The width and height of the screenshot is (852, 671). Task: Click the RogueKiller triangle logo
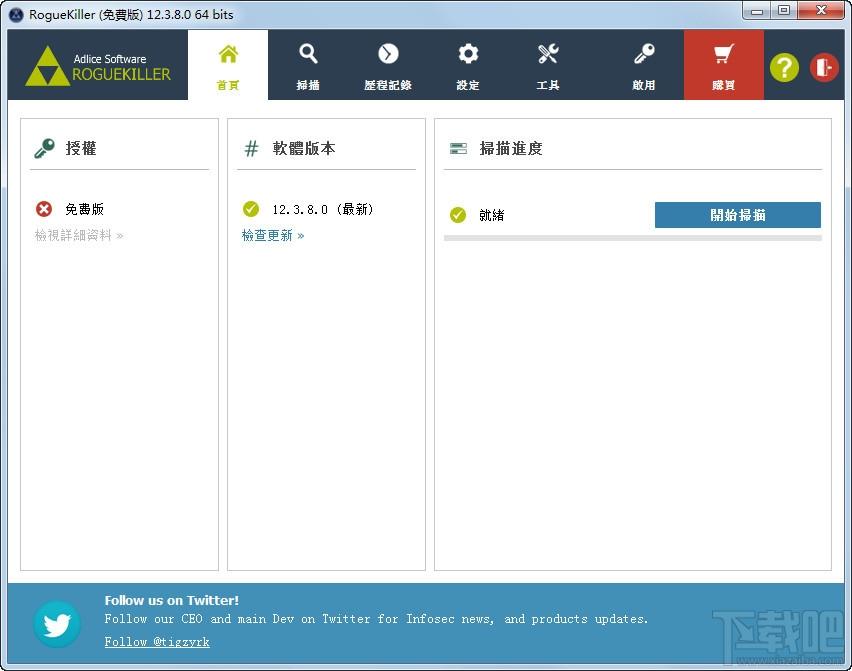coord(47,66)
